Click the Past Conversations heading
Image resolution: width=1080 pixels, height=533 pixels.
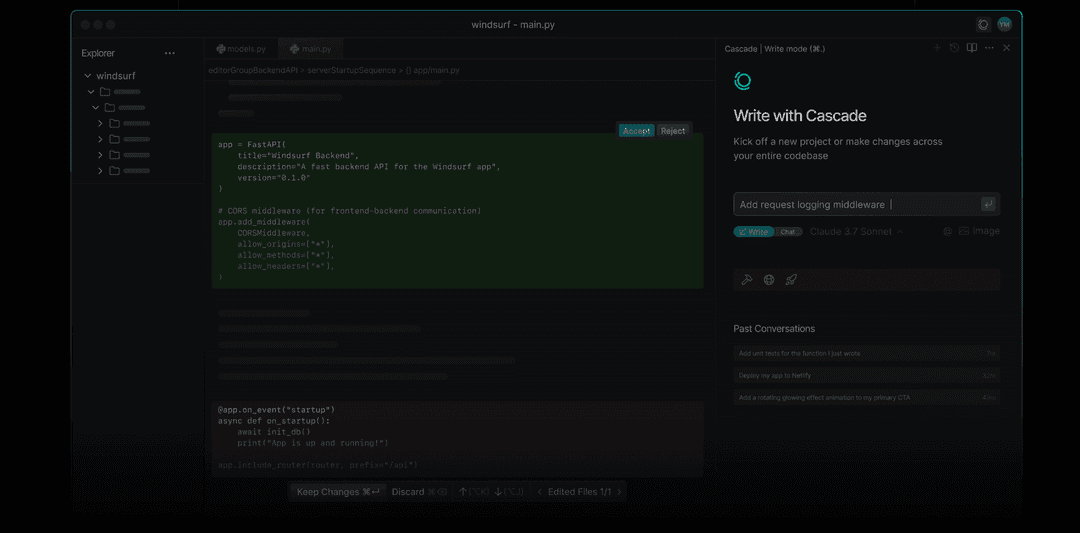[774, 328]
